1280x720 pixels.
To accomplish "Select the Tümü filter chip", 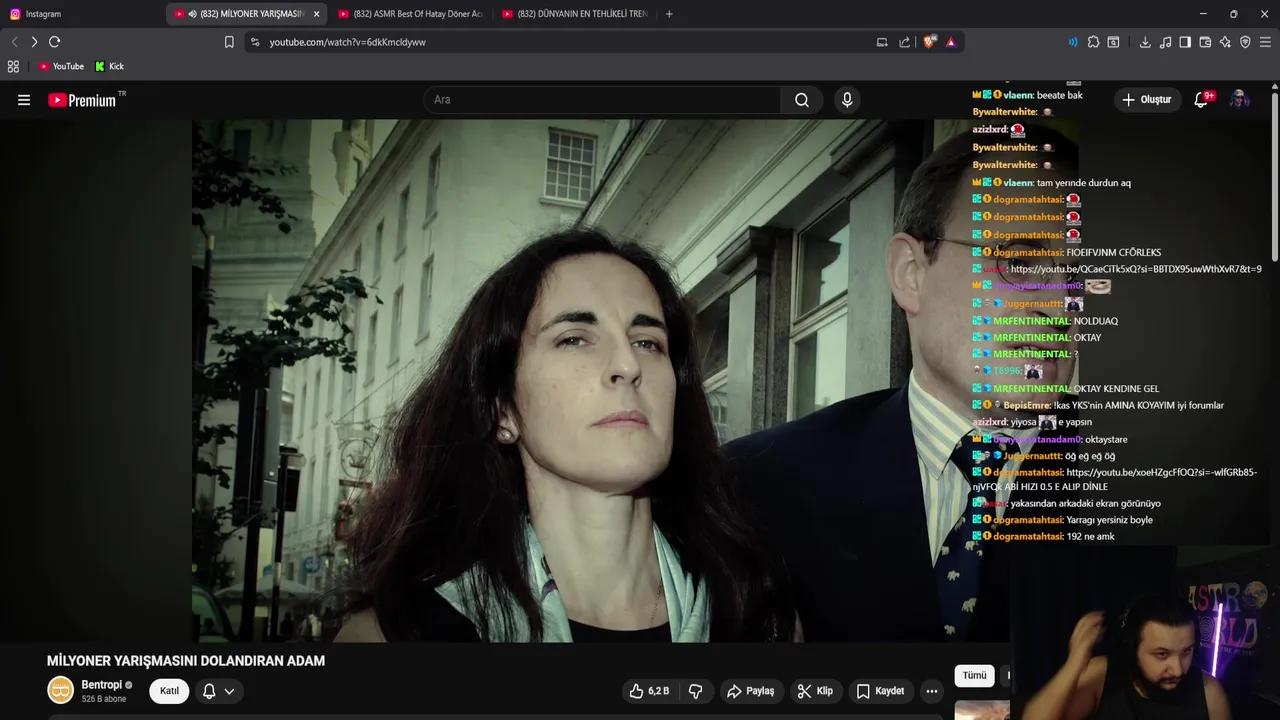I will (x=974, y=675).
